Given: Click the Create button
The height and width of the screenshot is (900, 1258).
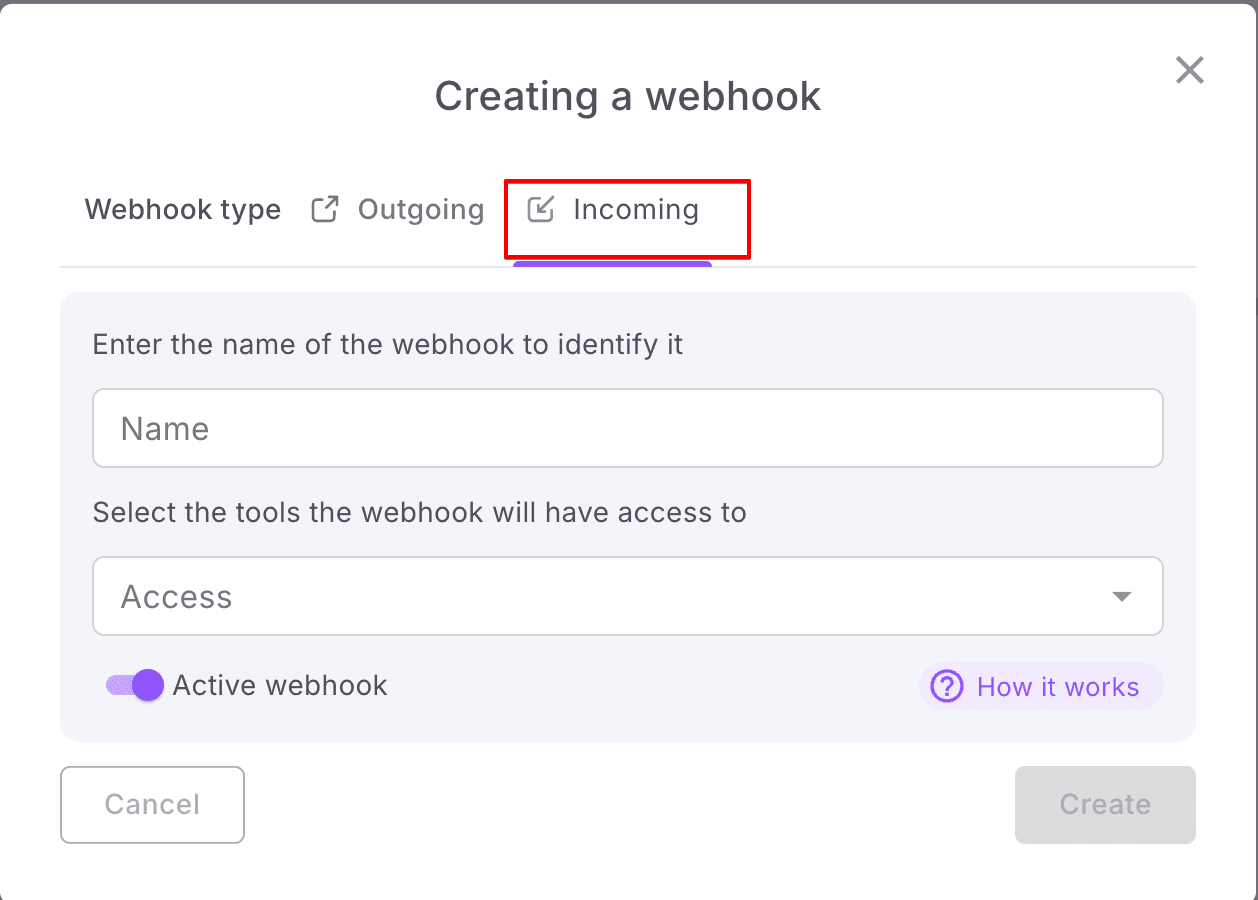Looking at the screenshot, I should [x=1105, y=805].
